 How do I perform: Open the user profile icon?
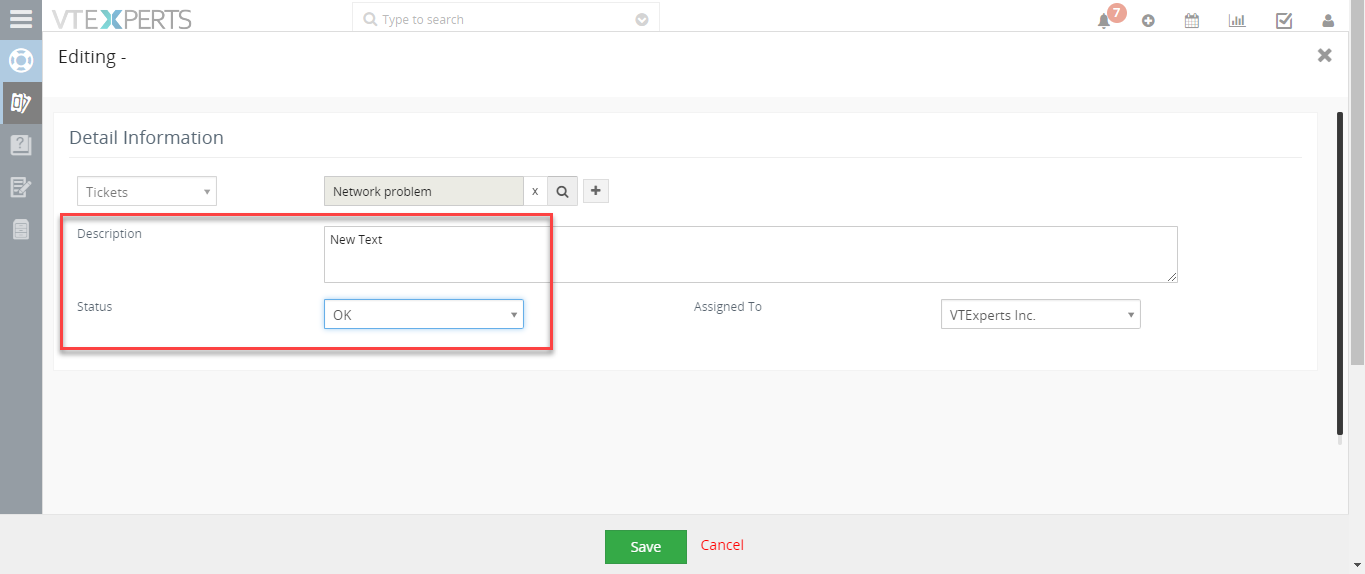tap(1328, 20)
